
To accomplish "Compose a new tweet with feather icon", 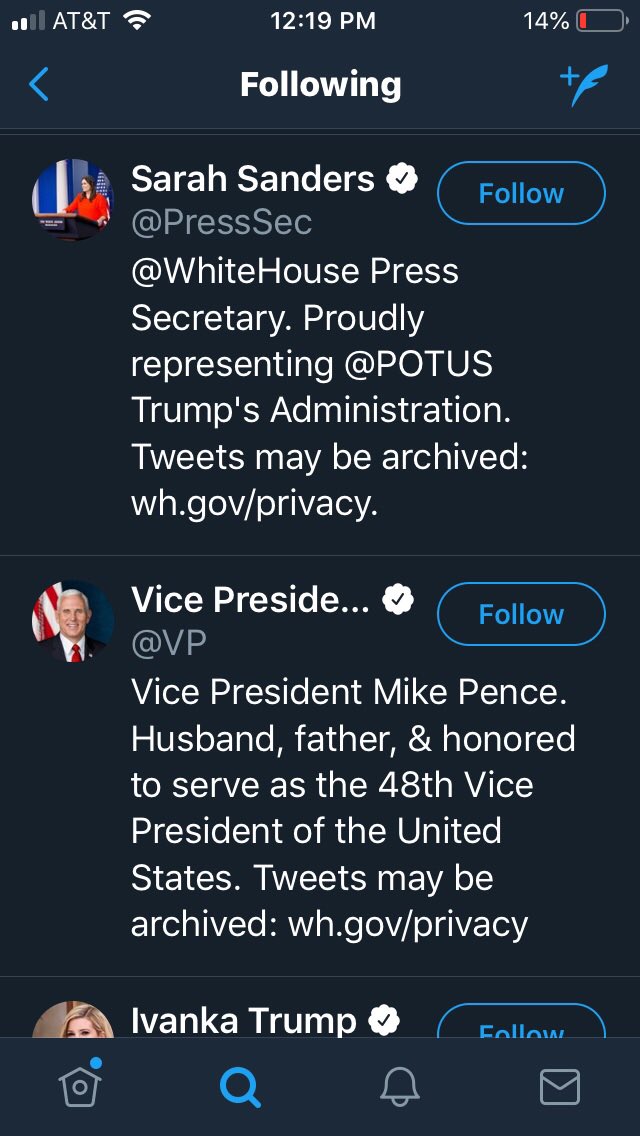I will 584,85.
